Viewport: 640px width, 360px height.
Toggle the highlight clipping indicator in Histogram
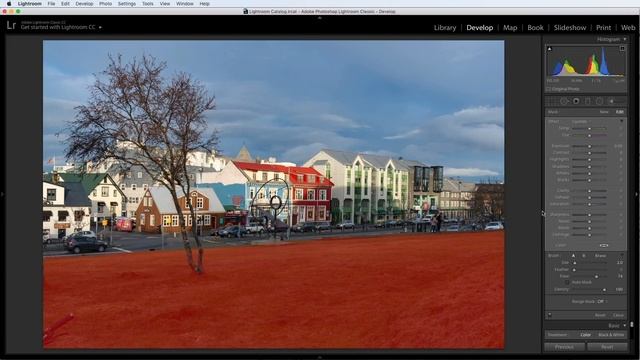[x=622, y=49]
